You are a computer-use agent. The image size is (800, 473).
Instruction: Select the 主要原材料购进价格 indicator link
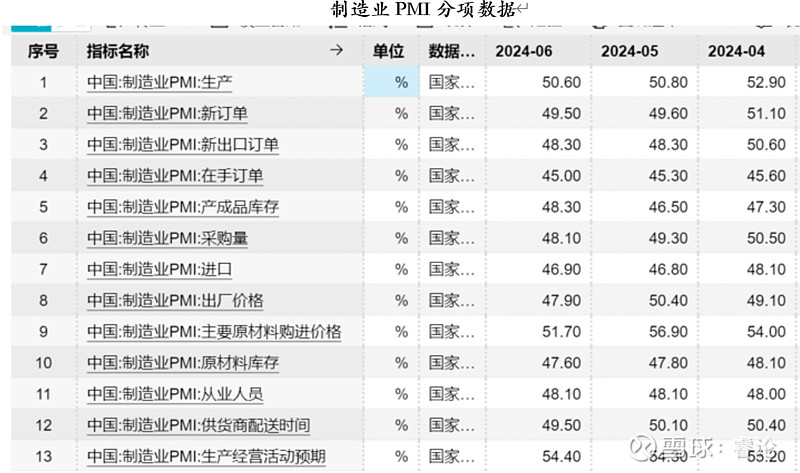tap(214, 331)
